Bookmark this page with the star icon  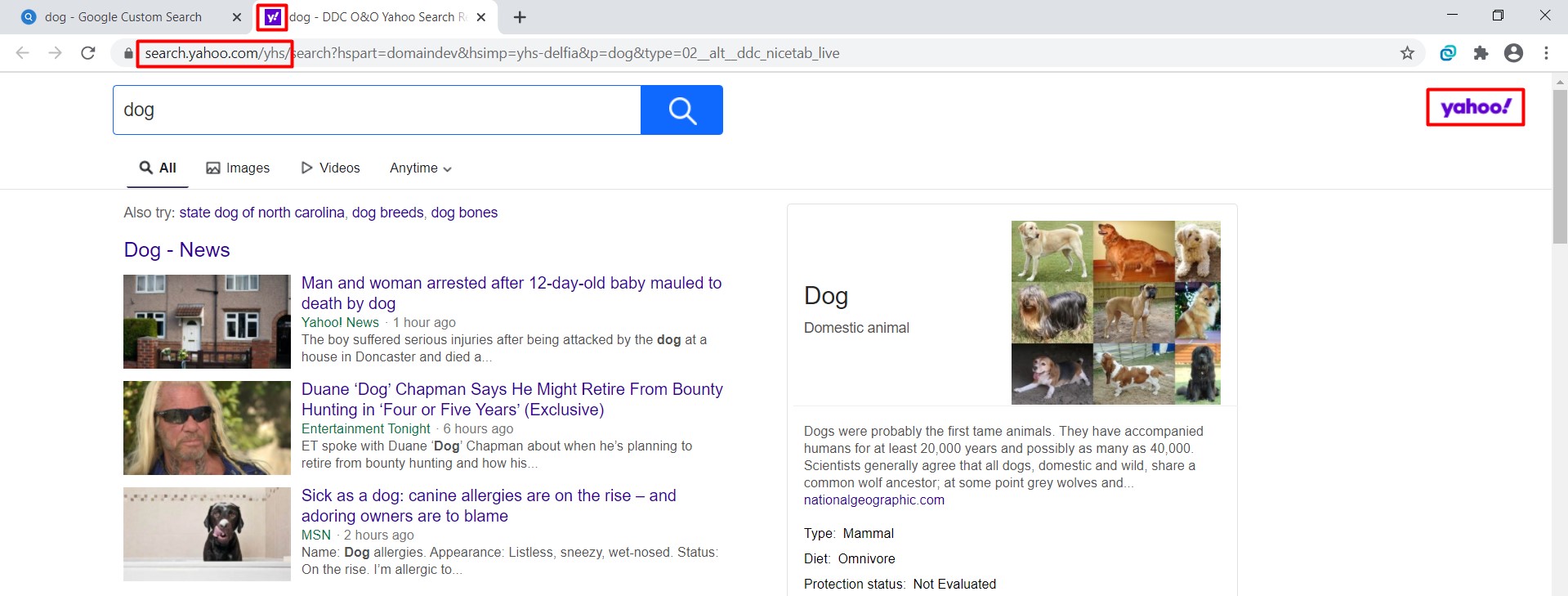1407,53
